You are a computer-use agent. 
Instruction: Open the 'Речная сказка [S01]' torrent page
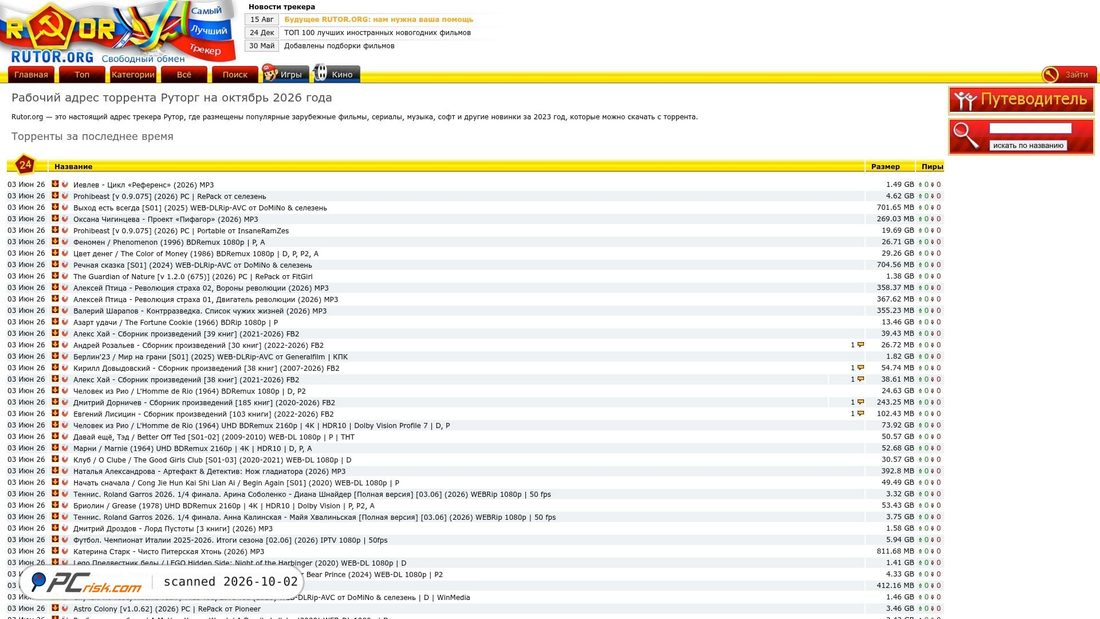192,265
